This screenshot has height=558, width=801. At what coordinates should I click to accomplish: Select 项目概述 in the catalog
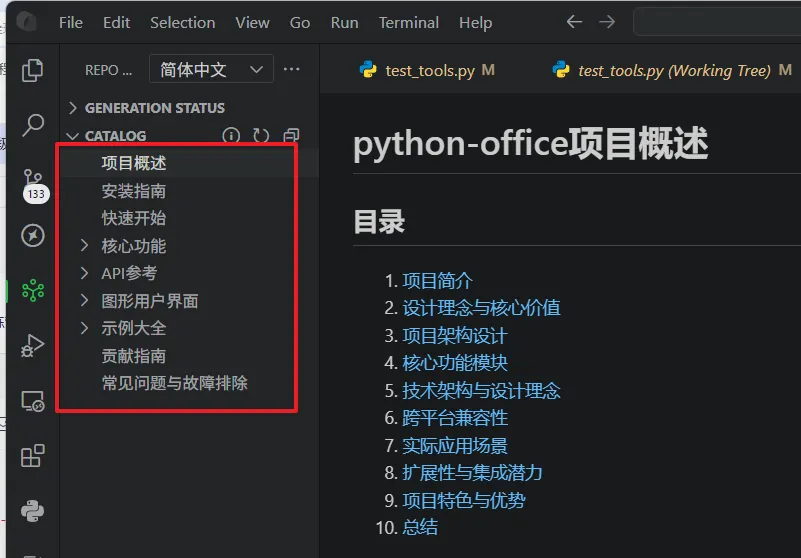[x=134, y=163]
